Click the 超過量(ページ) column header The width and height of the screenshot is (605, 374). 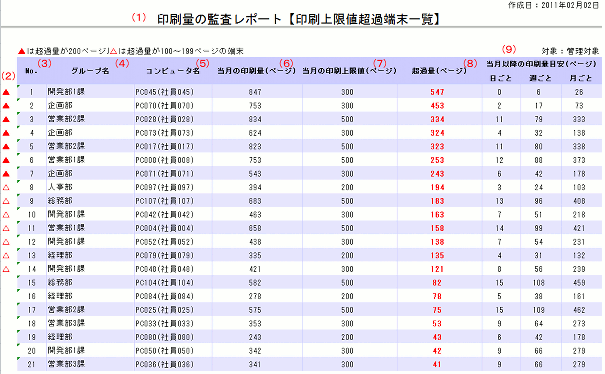point(439,71)
